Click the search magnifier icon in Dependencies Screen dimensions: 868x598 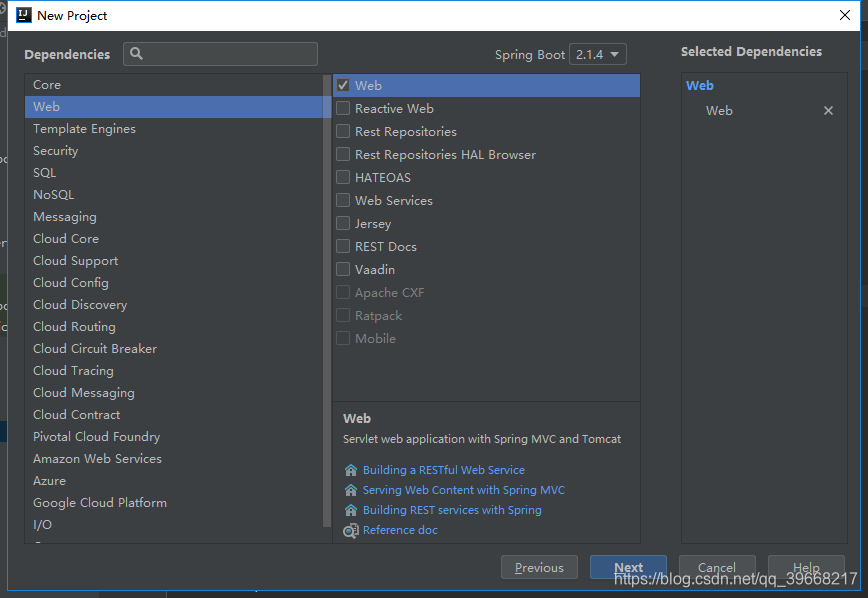(136, 54)
